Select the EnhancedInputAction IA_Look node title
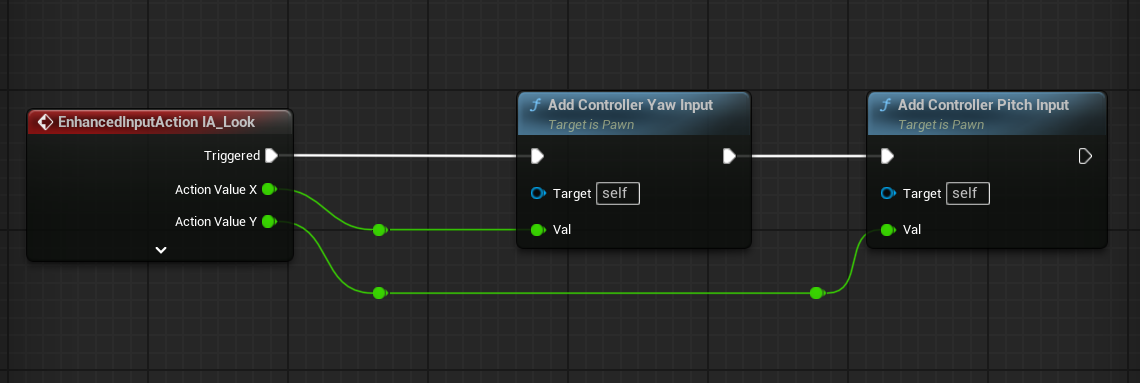 [x=156, y=122]
